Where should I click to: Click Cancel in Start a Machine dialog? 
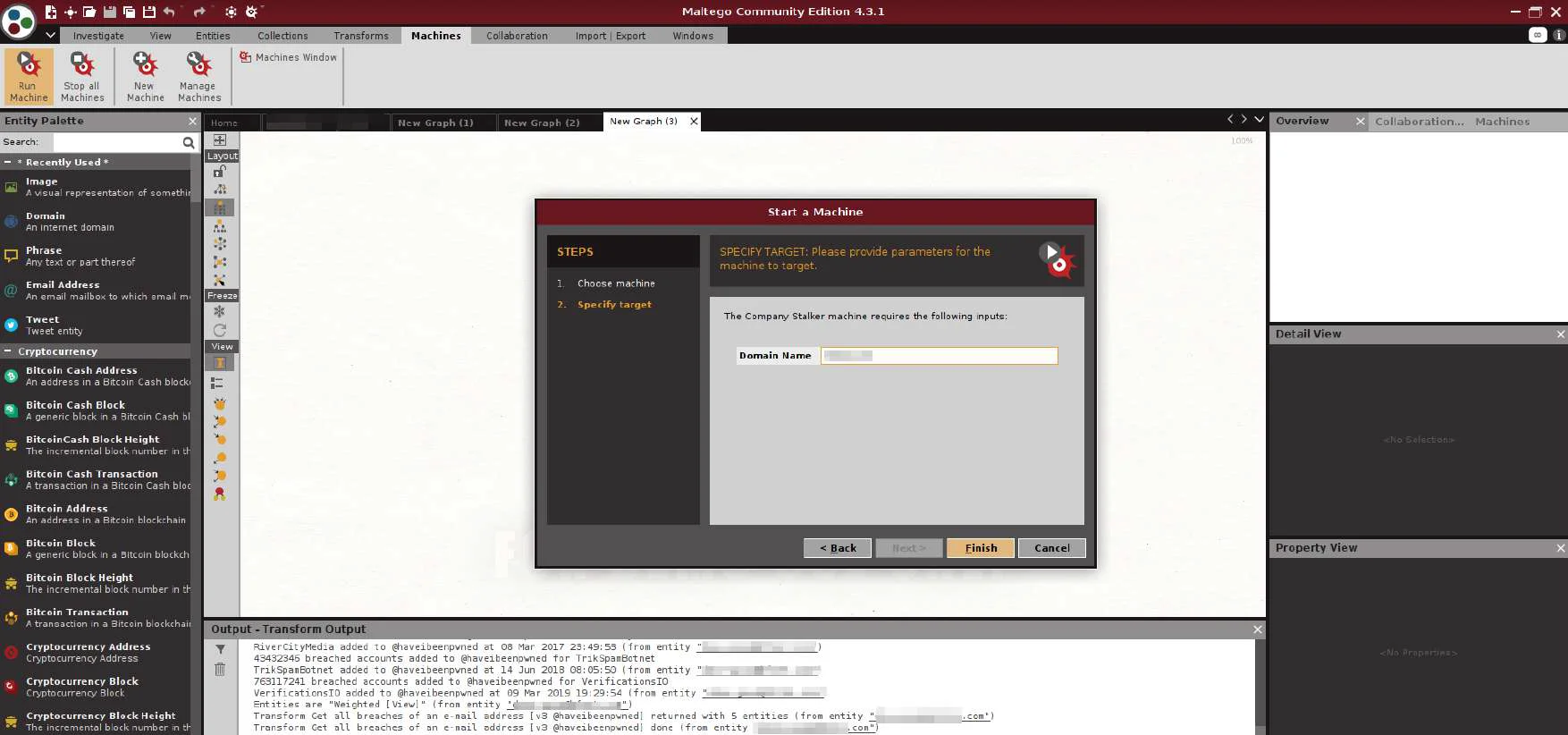pyautogui.click(x=1052, y=548)
